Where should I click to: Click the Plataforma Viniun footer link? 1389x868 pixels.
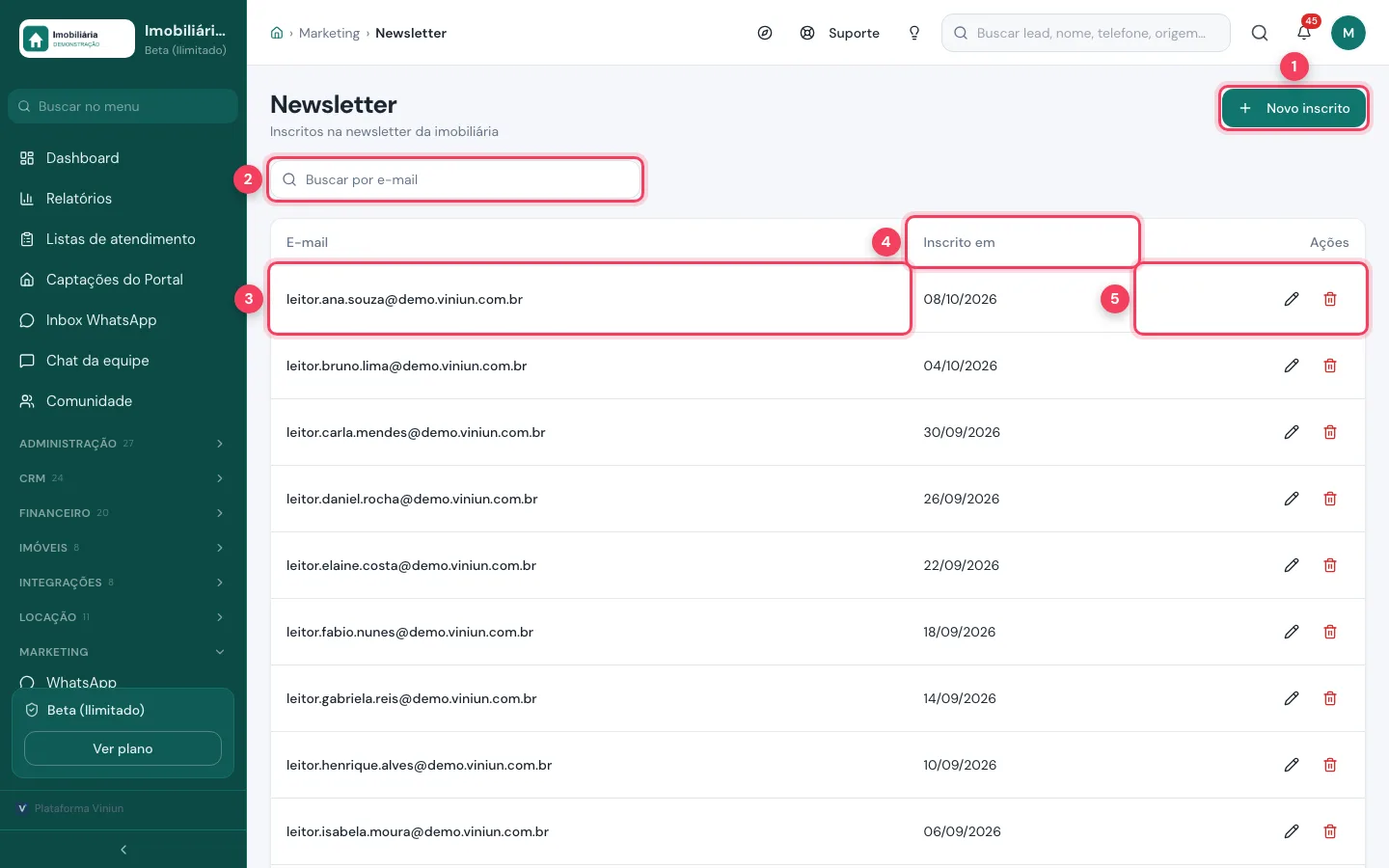tap(70, 808)
